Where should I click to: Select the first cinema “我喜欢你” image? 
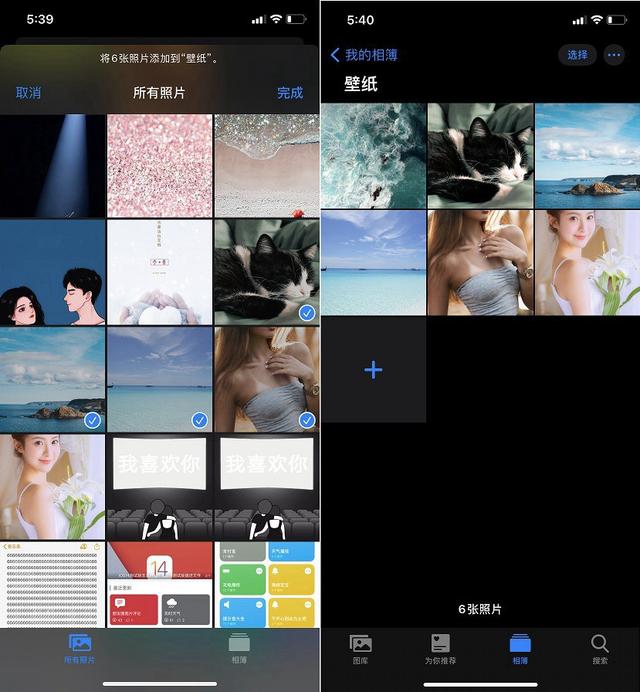coord(160,487)
